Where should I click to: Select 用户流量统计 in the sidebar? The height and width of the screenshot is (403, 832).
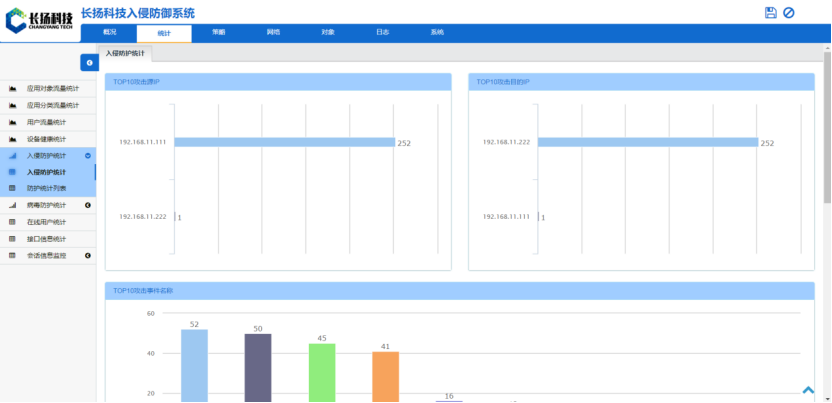coord(46,122)
